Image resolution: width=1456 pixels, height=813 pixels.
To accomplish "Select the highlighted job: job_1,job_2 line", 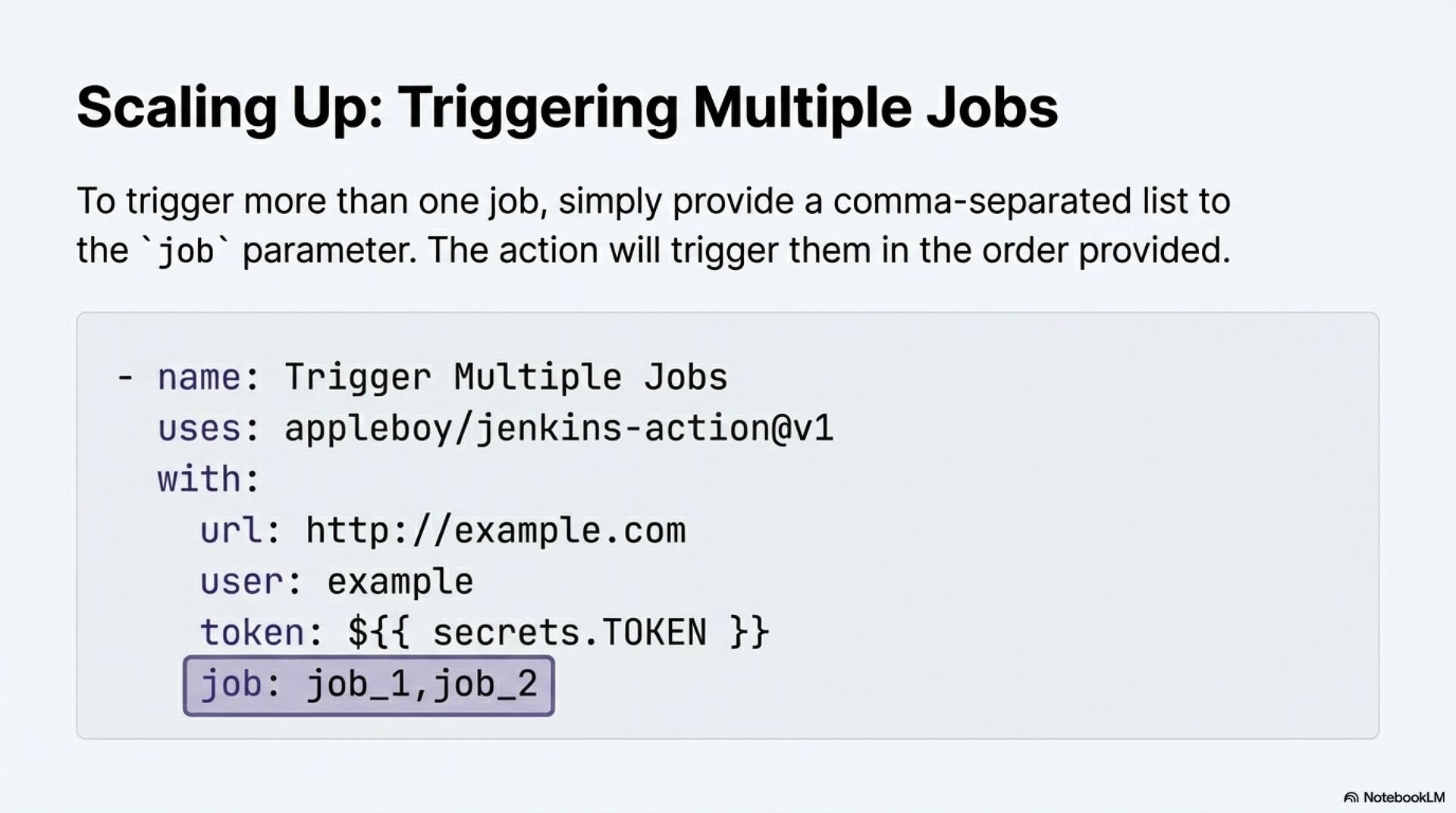I will click(x=369, y=686).
